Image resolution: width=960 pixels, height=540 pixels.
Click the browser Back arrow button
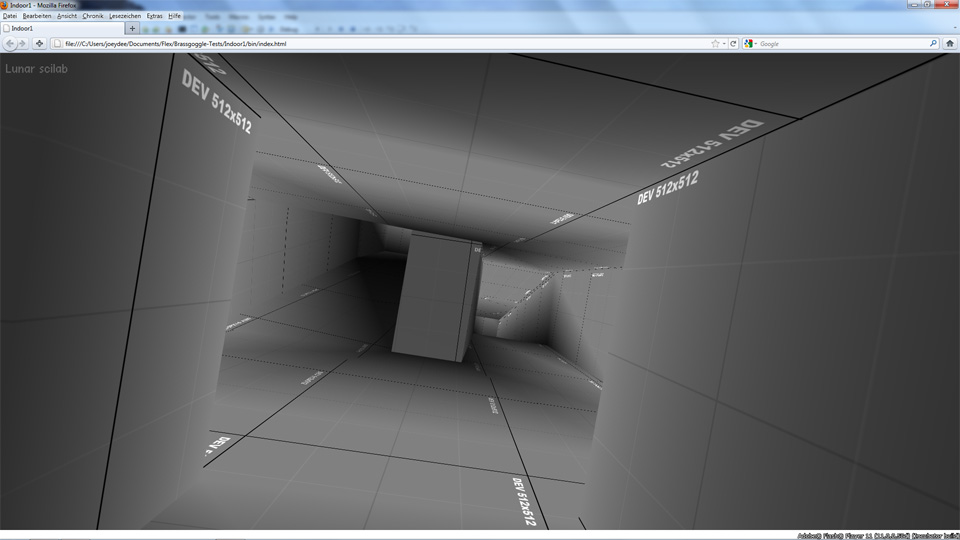click(x=11, y=44)
